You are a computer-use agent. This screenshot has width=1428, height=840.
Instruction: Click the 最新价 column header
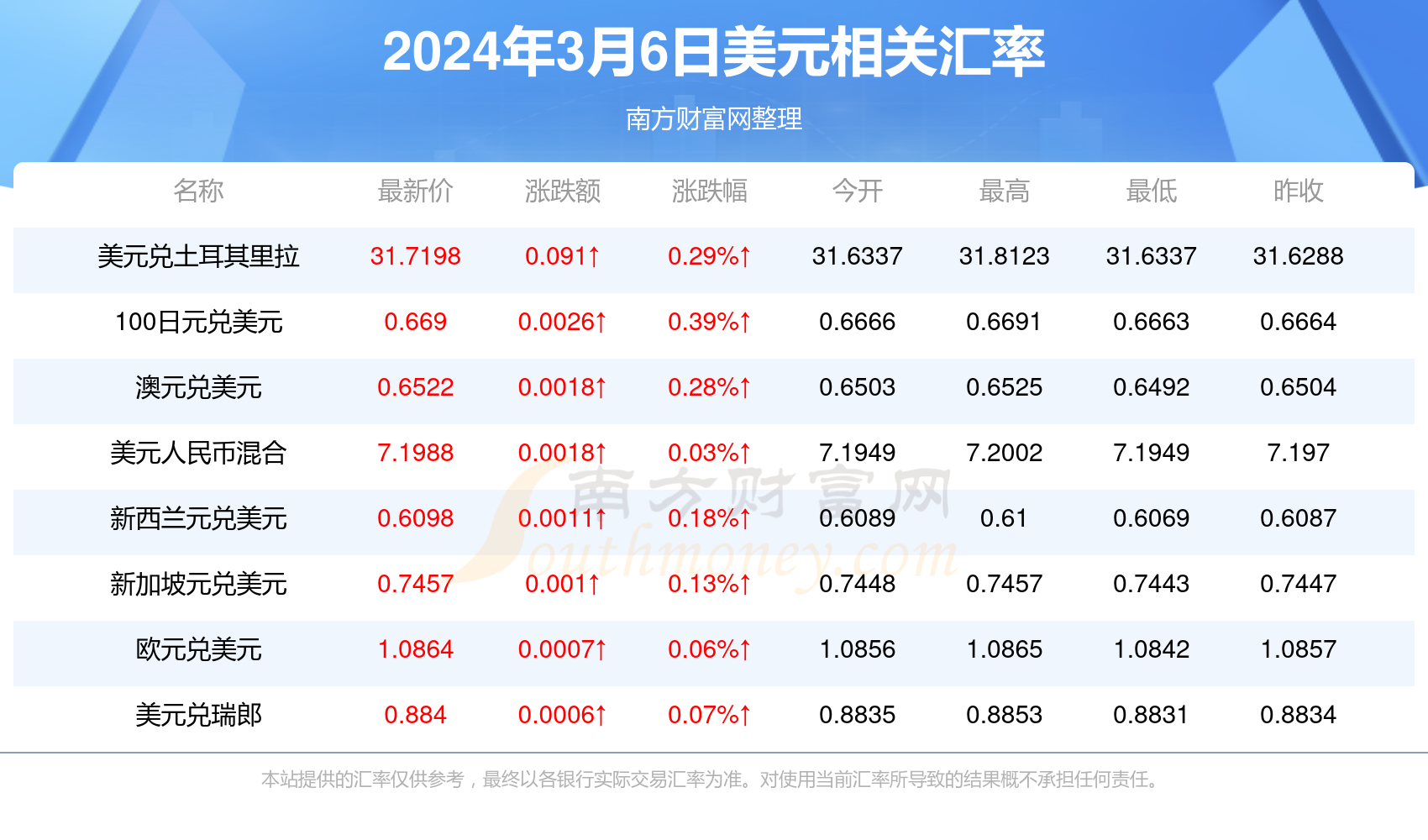415,191
